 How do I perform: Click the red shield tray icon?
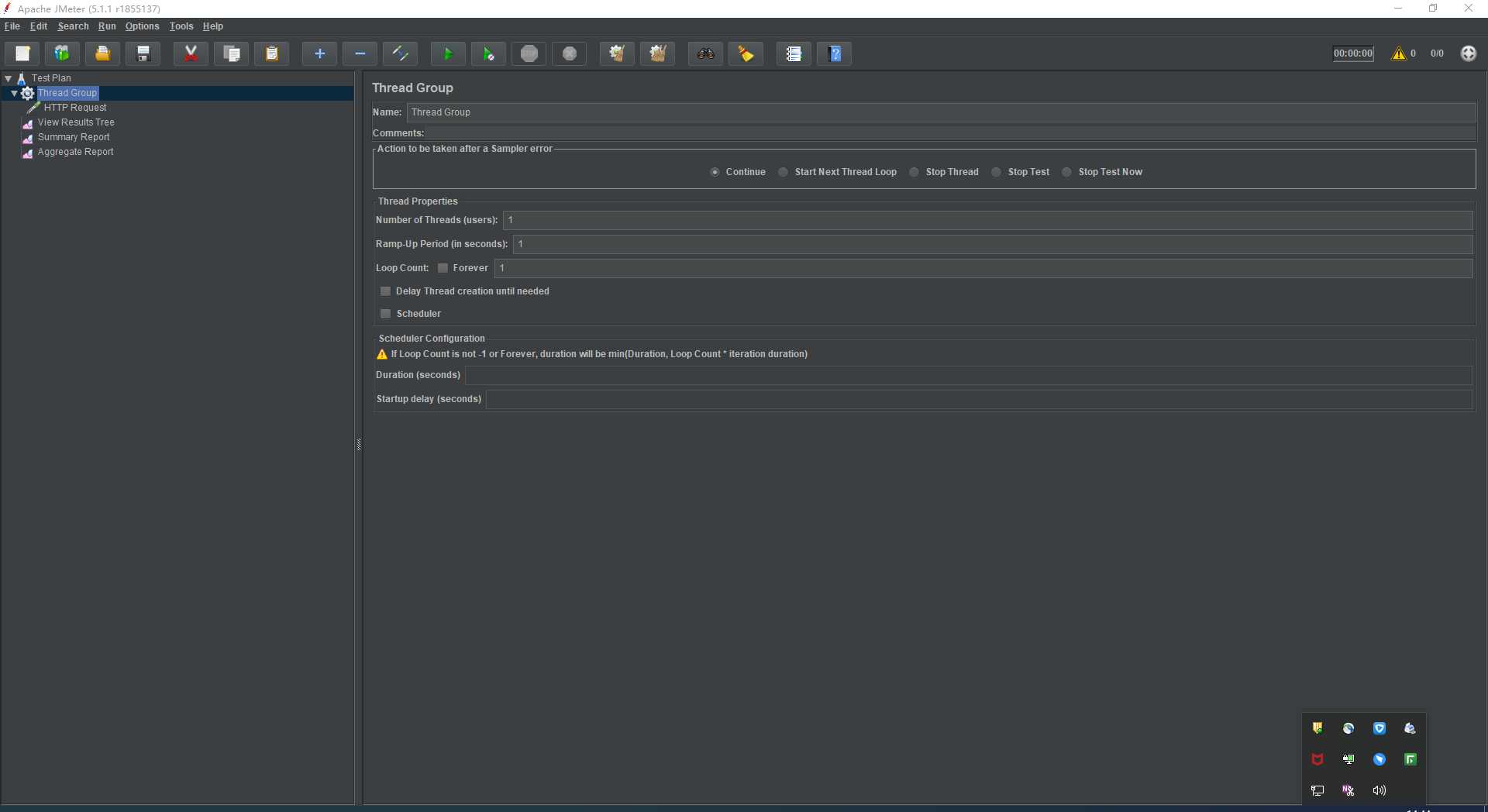(1317, 759)
